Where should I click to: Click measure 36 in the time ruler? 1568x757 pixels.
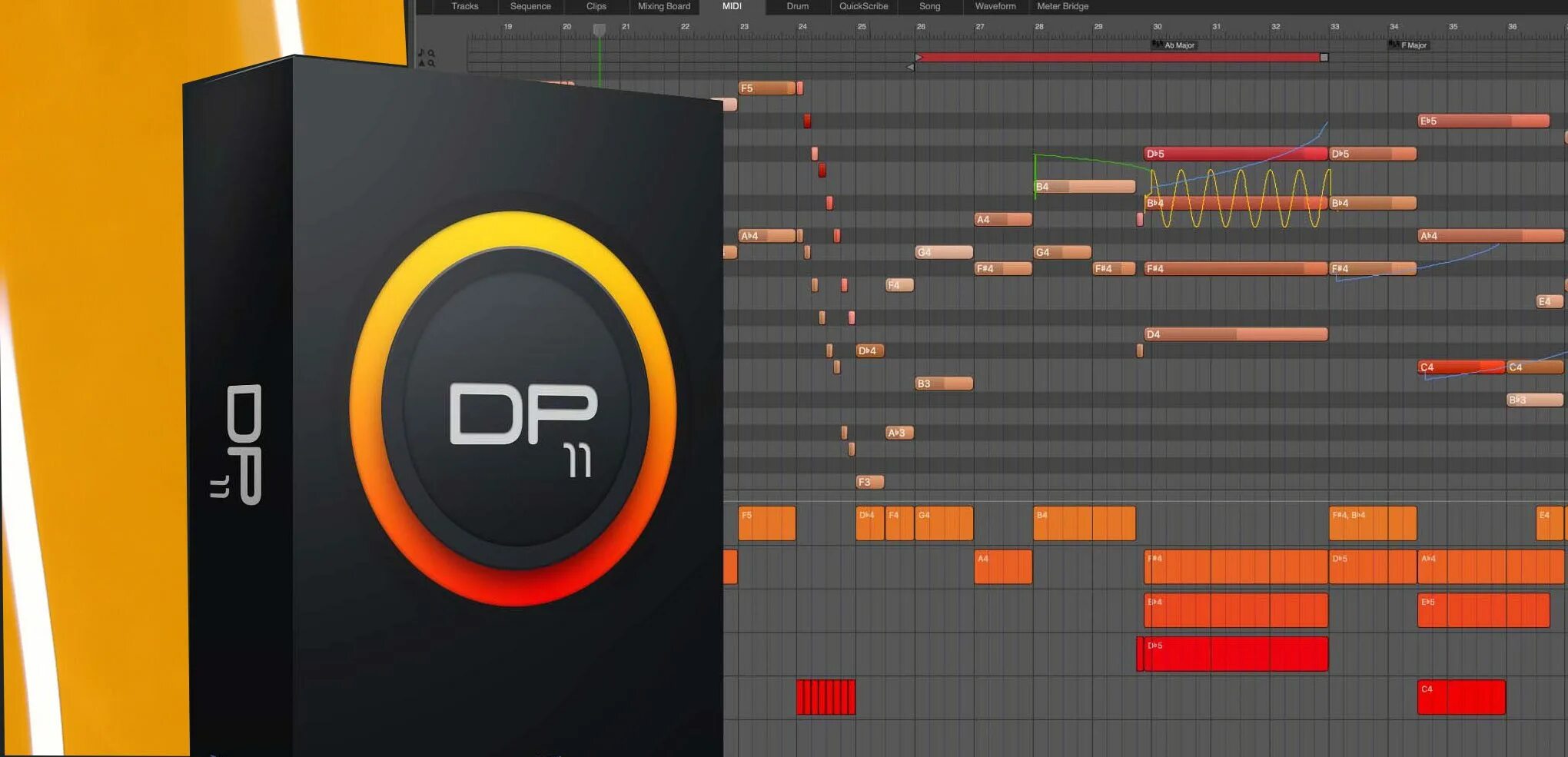[1512, 27]
